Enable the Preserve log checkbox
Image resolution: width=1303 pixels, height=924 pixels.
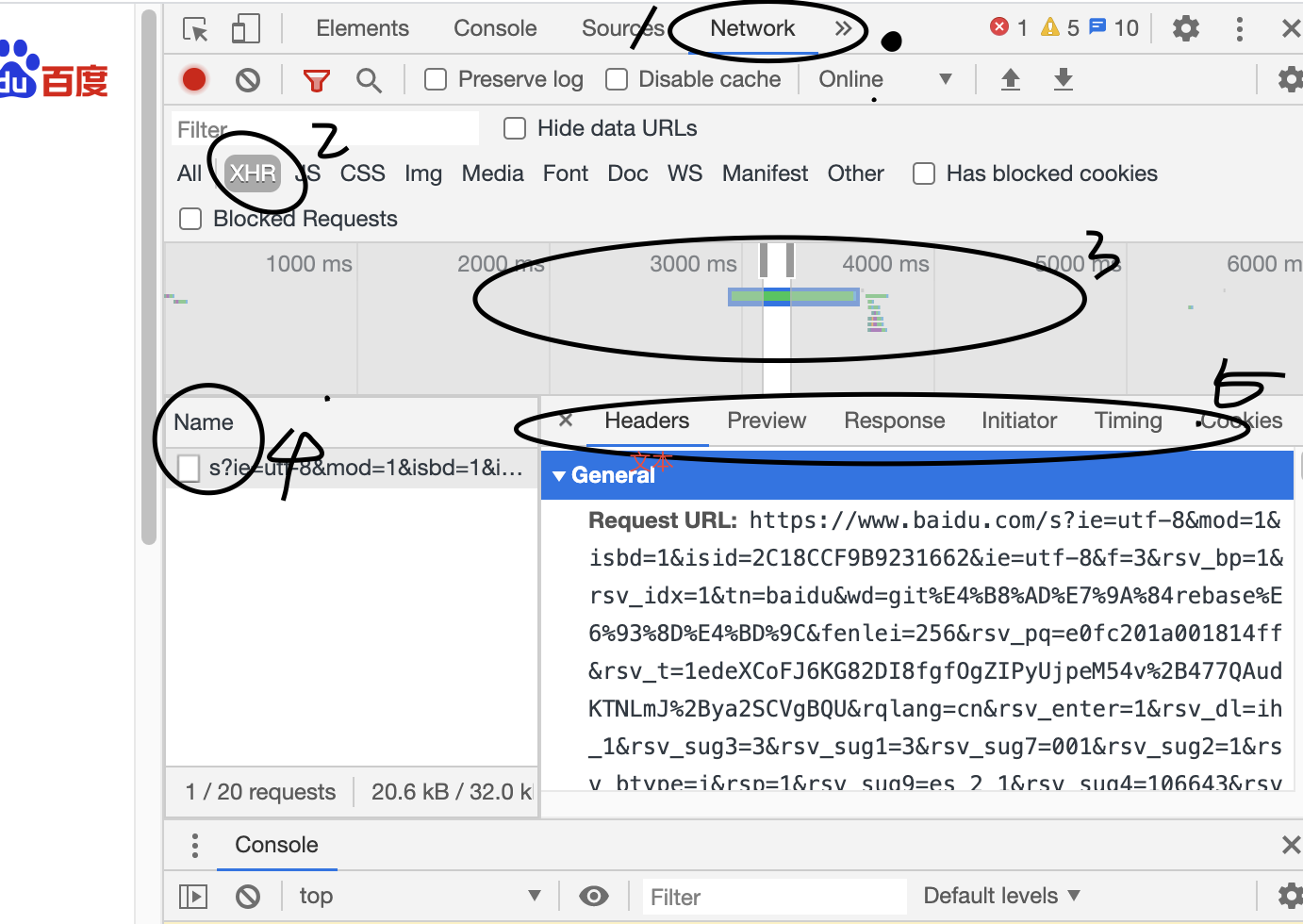pyautogui.click(x=436, y=79)
